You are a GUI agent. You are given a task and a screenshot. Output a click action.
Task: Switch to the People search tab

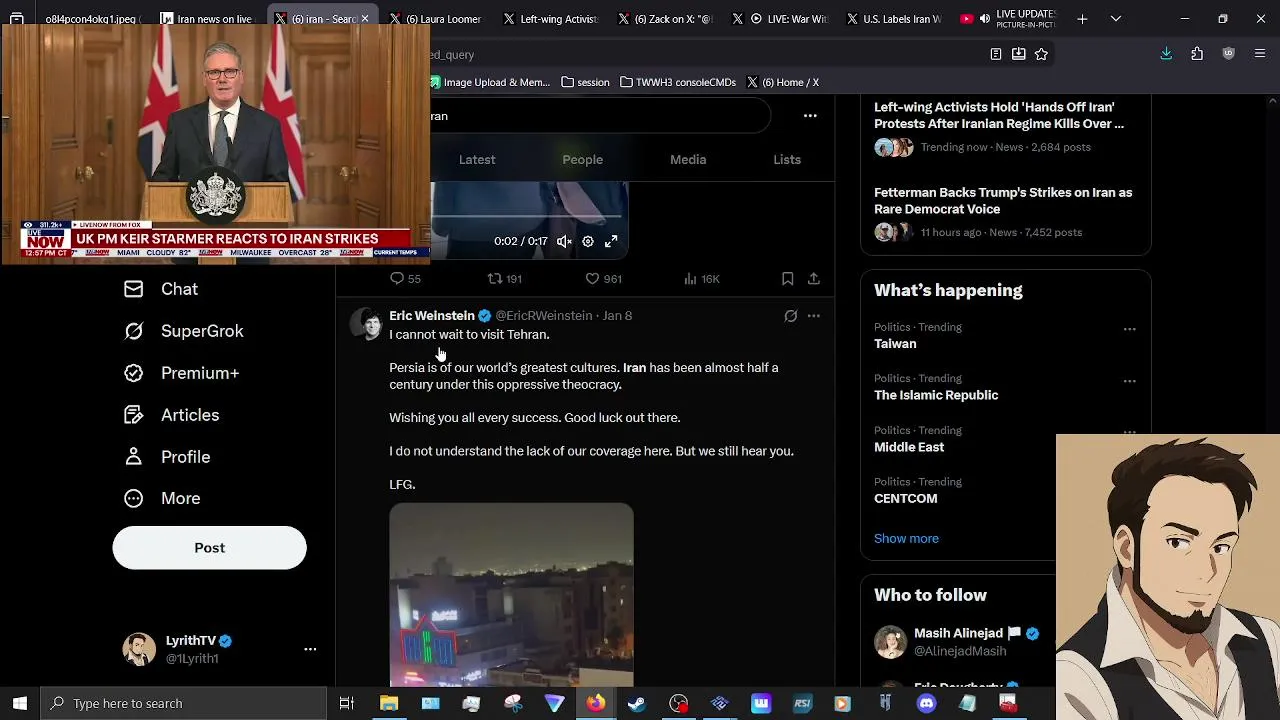click(582, 160)
